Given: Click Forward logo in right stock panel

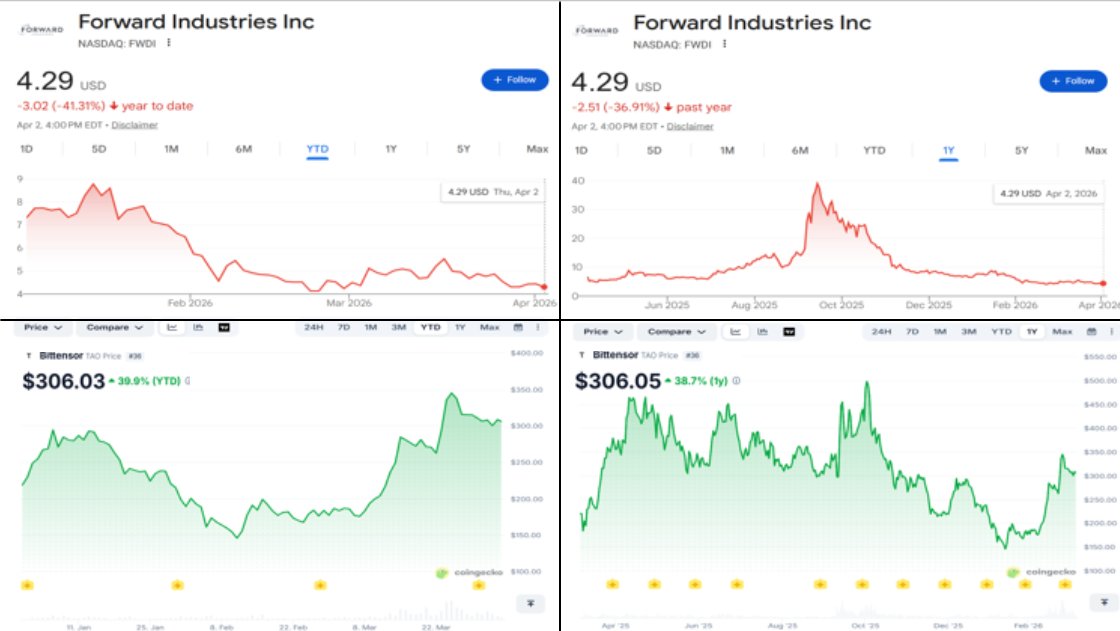Looking at the screenshot, I should coord(597,29).
